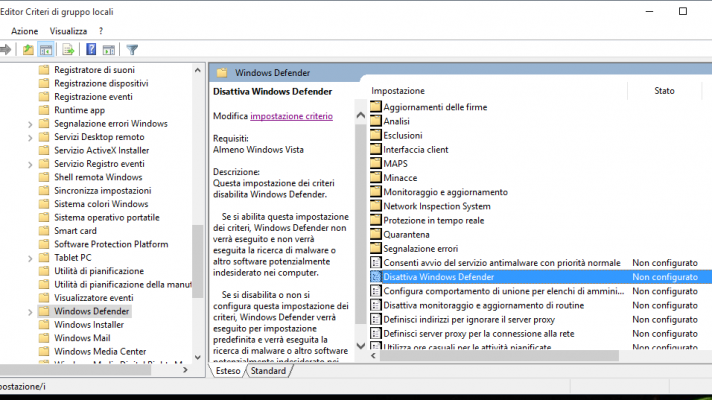Select Definisci indirizzi per ignorare server proxy
The image size is (712, 400).
point(463,319)
